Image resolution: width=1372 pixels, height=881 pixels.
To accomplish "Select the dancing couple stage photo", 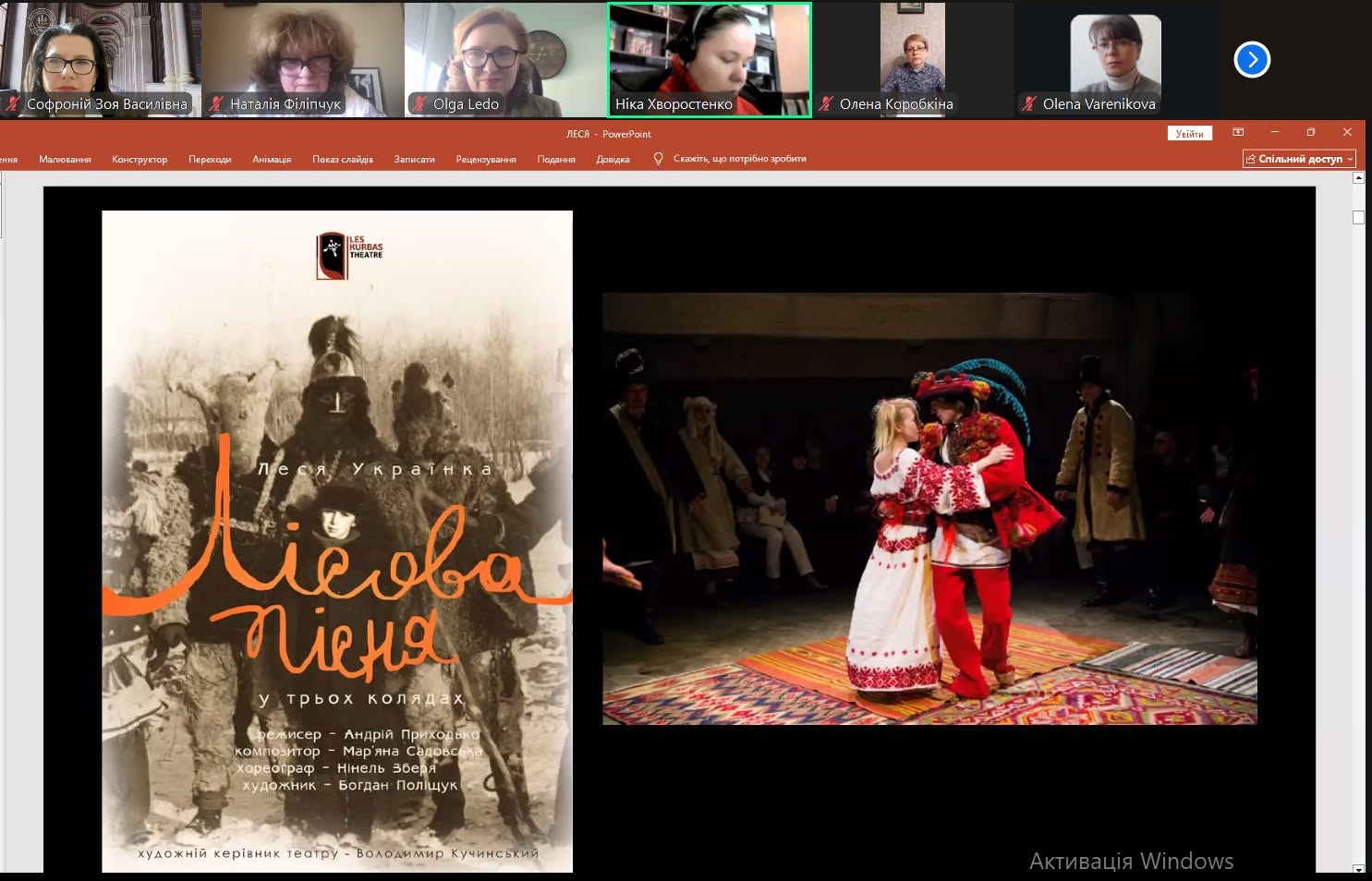I will tap(929, 509).
